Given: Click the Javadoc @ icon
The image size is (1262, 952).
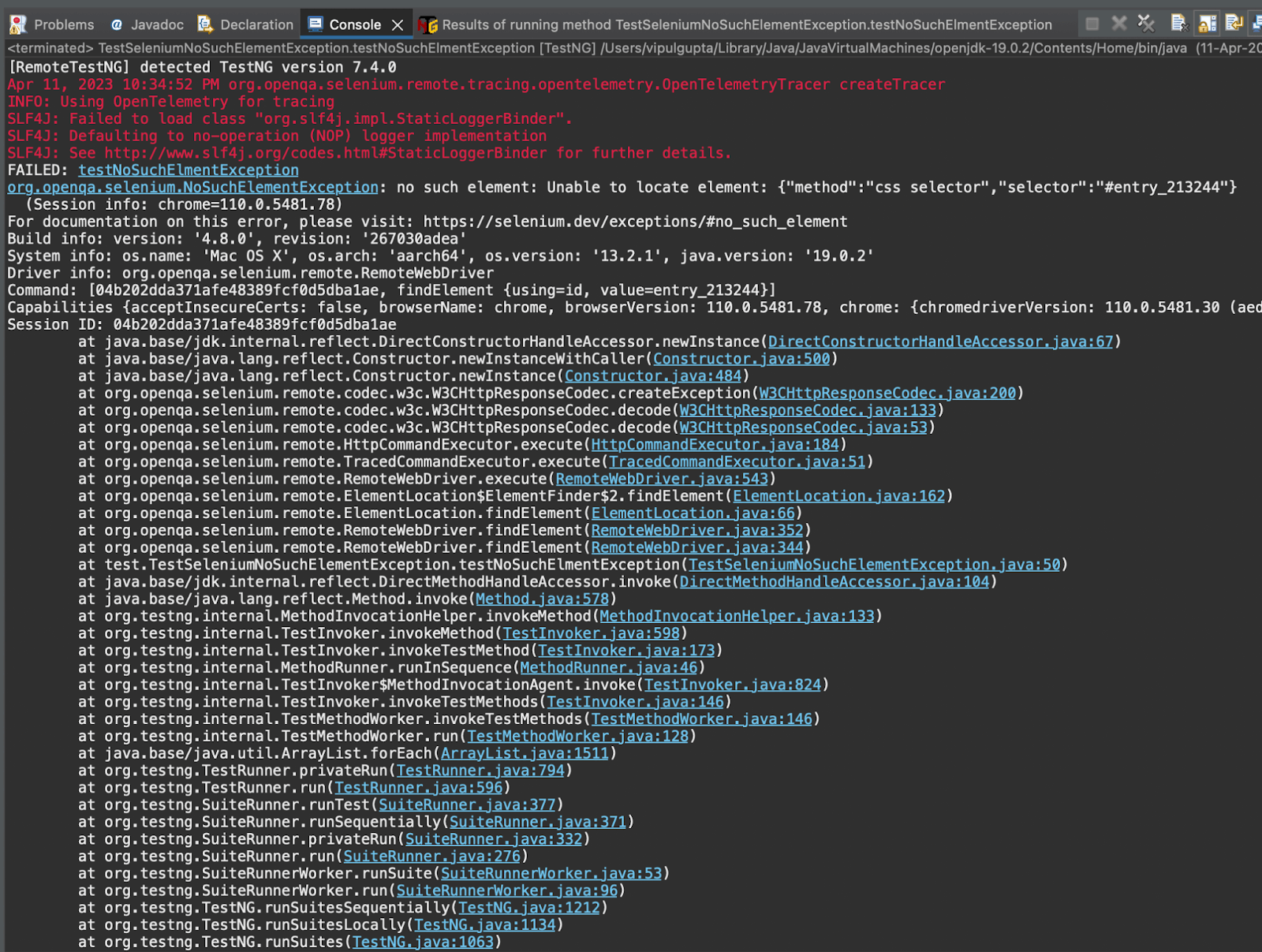Looking at the screenshot, I should [117, 24].
